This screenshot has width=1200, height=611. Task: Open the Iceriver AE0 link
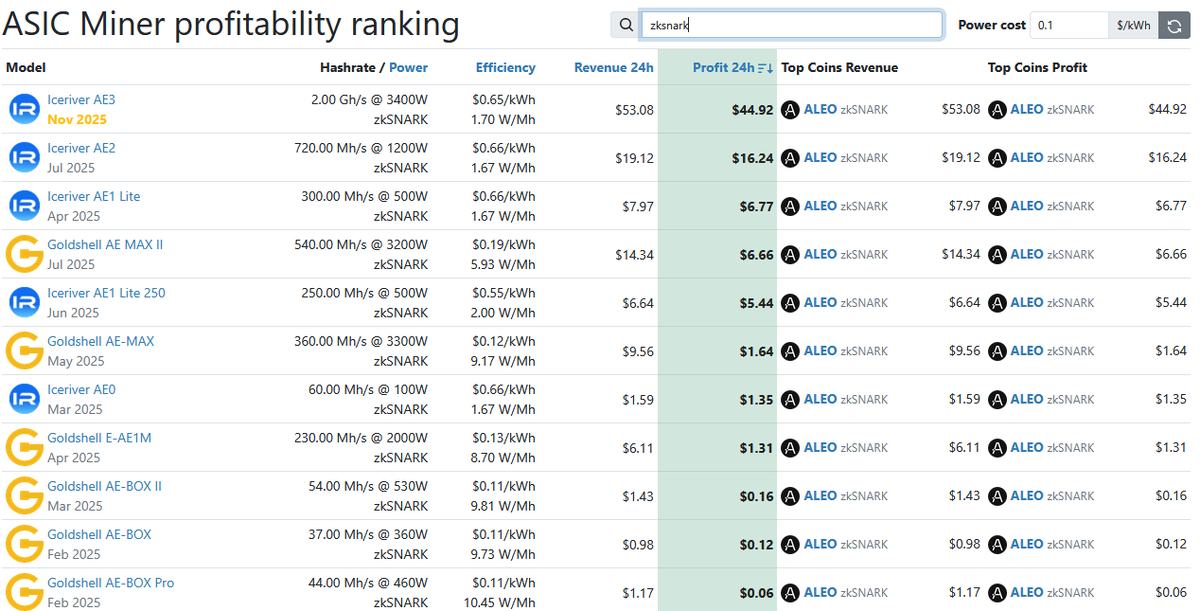[81, 389]
